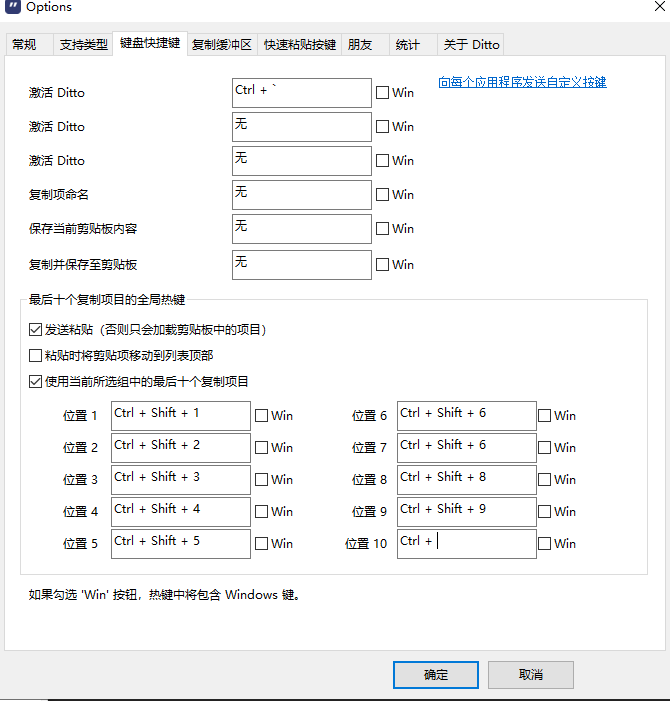Switch to the 常规 tab

[x=29, y=45]
